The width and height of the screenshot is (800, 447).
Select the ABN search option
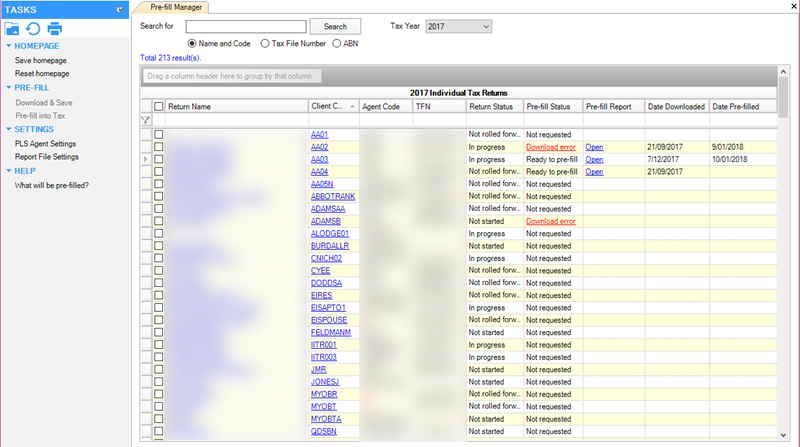coord(337,44)
